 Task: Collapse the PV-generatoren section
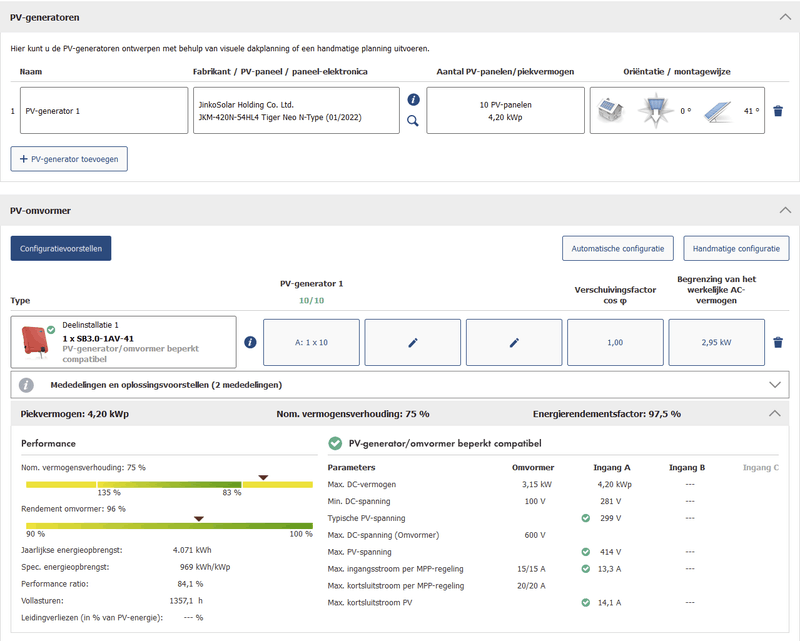(784, 17)
